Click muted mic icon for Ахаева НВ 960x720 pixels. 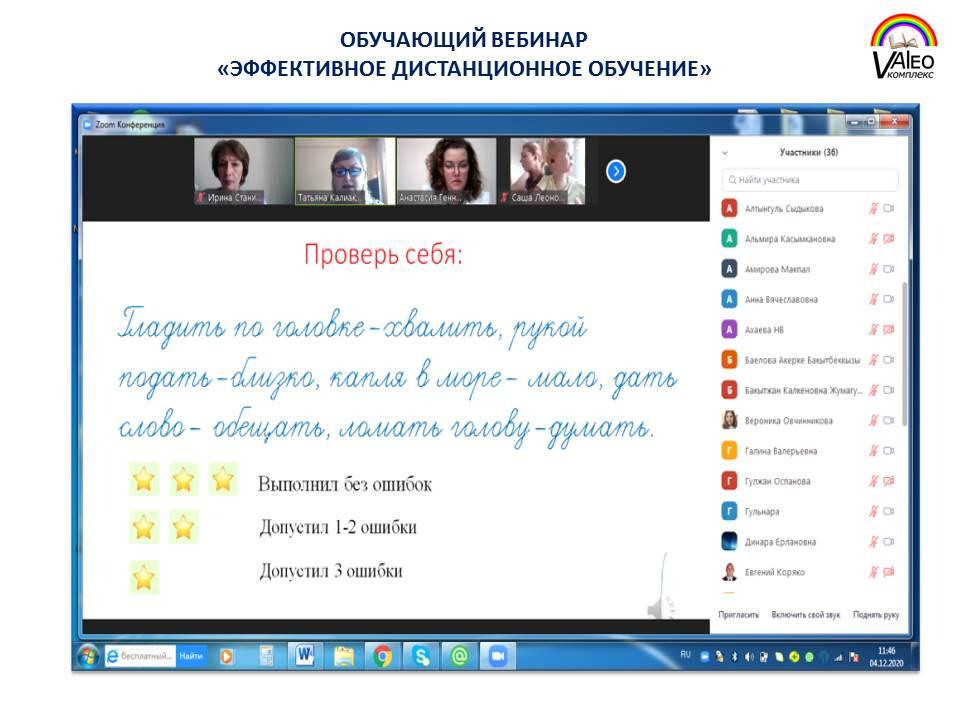(874, 330)
